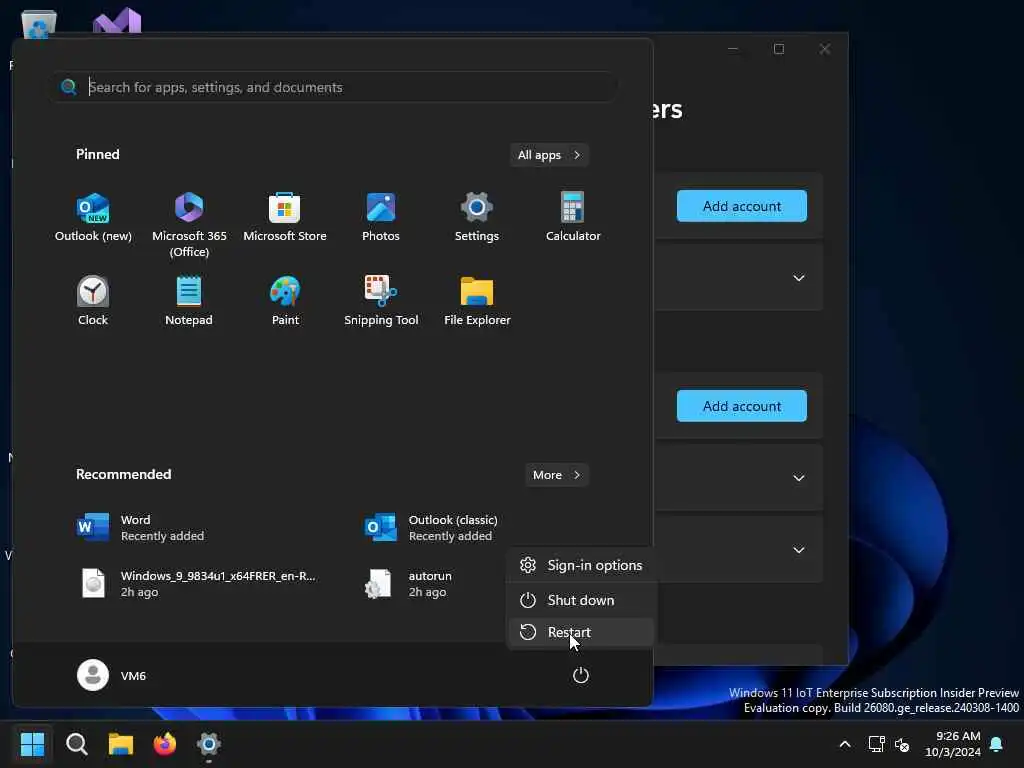The width and height of the screenshot is (1024, 768).
Task: Click the muted volume tray icon
Action: (902, 744)
